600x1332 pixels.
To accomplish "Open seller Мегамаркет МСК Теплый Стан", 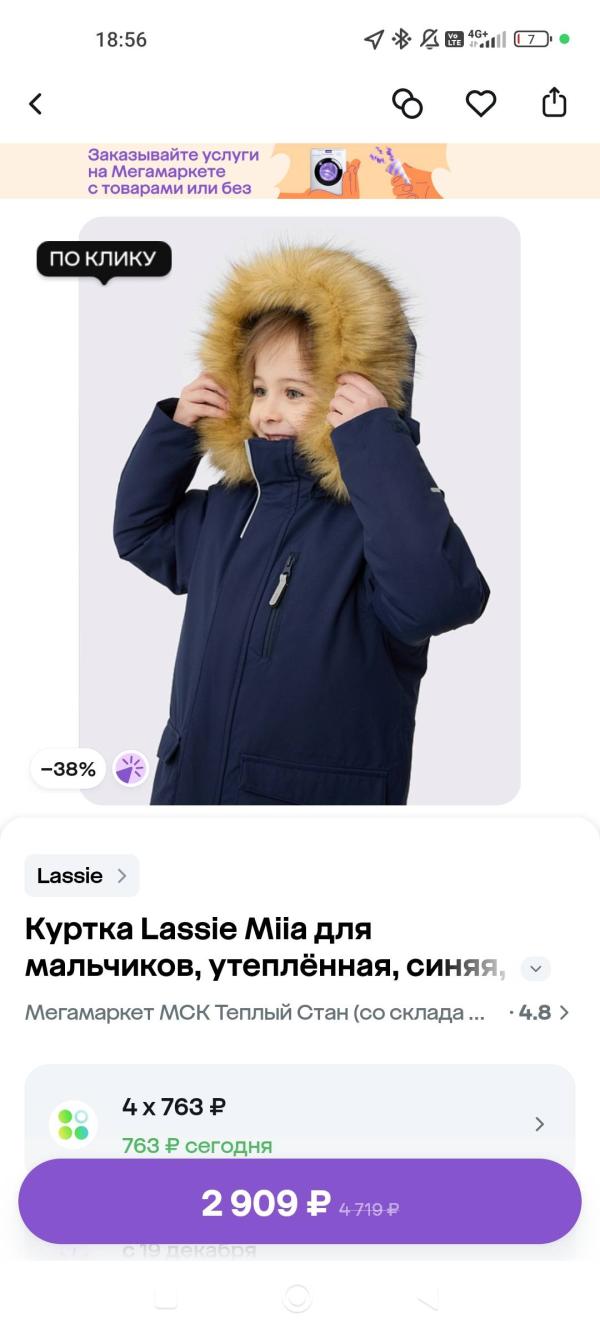I will [x=255, y=1012].
